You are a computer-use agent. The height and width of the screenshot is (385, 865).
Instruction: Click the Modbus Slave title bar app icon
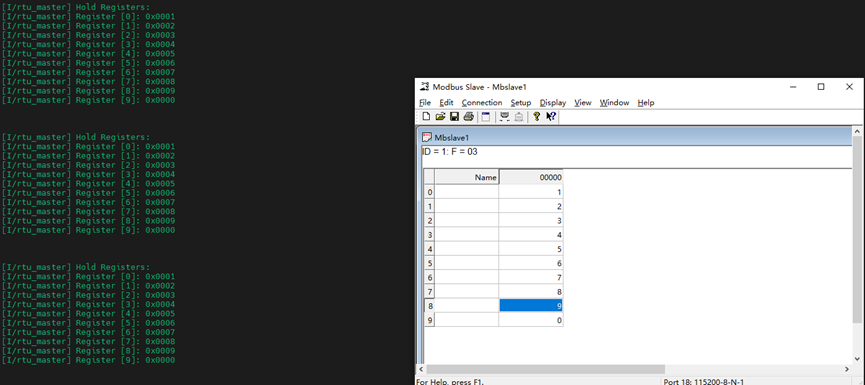[x=424, y=87]
